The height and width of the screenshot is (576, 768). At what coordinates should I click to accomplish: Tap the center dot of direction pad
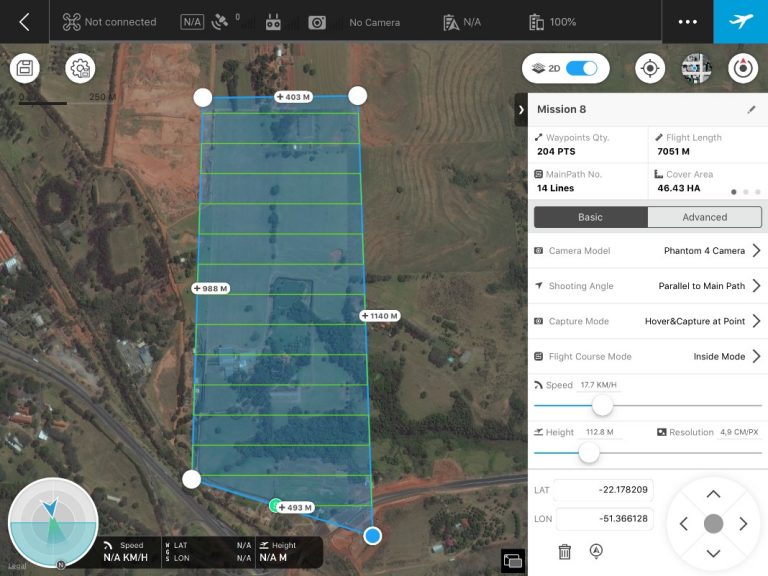click(713, 524)
